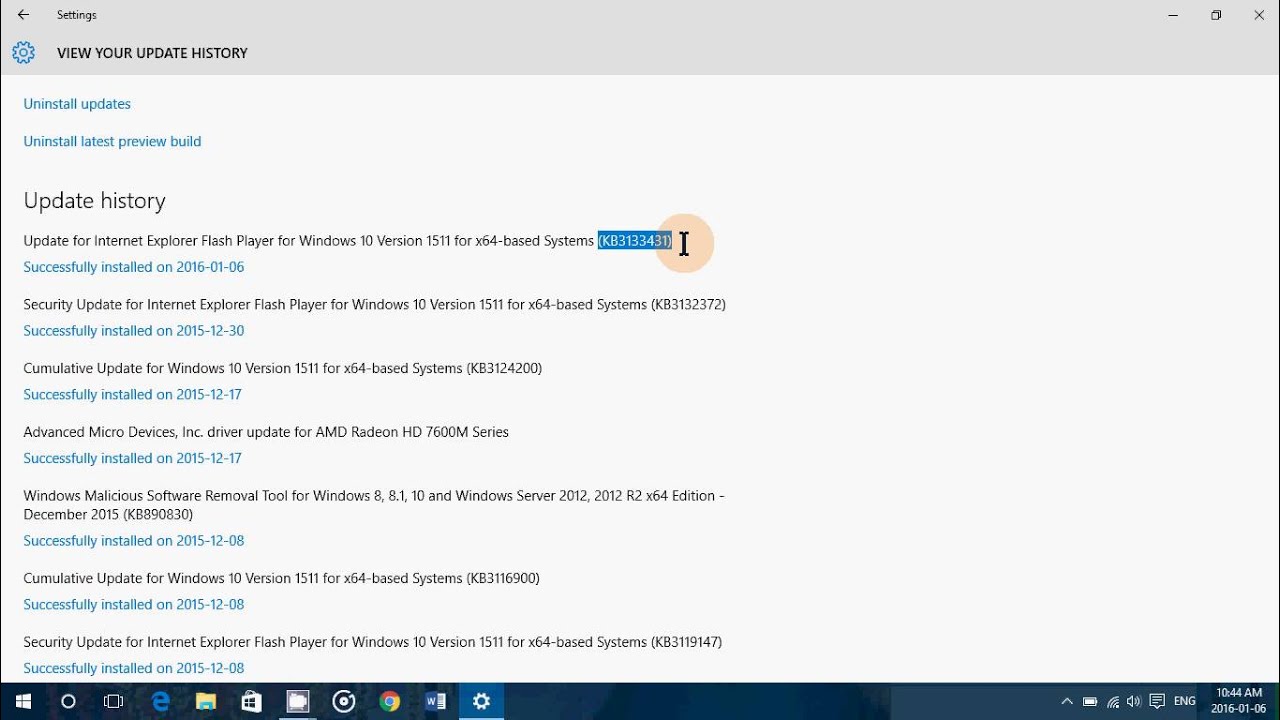
Task: Open the circular media app icon in taskbar
Action: [344, 702]
